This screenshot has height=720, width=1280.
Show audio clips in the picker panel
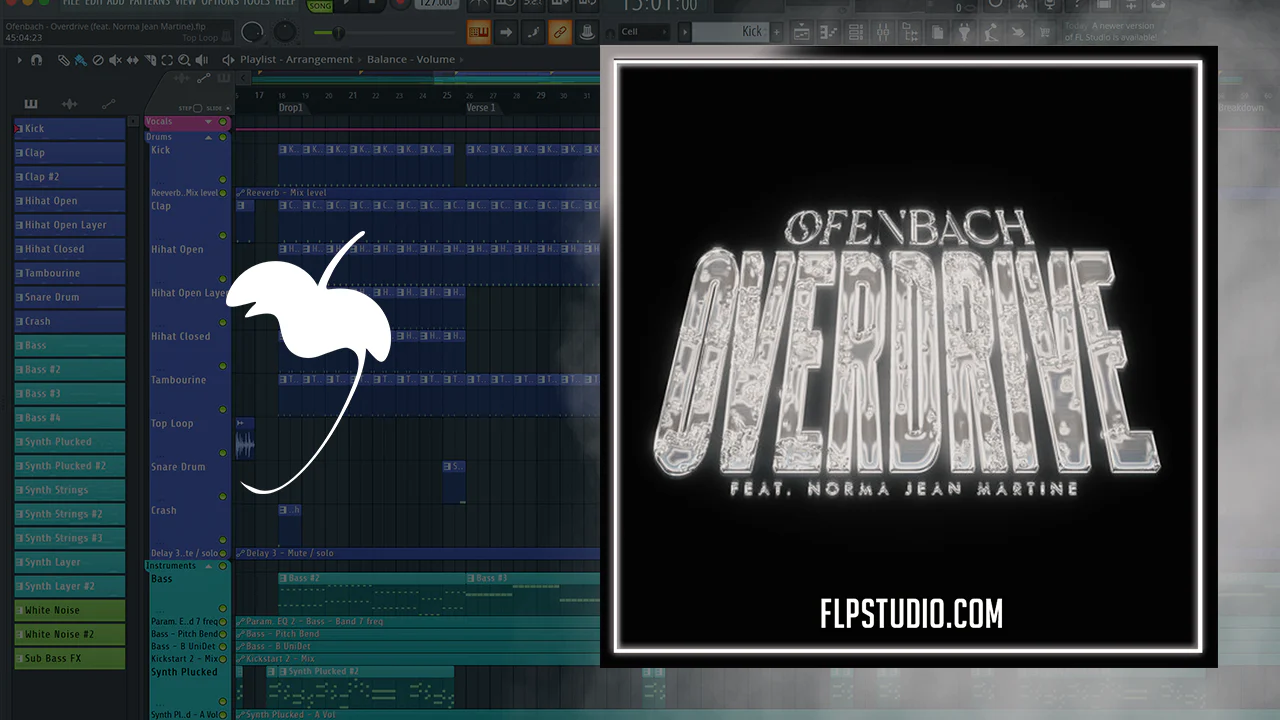point(69,104)
